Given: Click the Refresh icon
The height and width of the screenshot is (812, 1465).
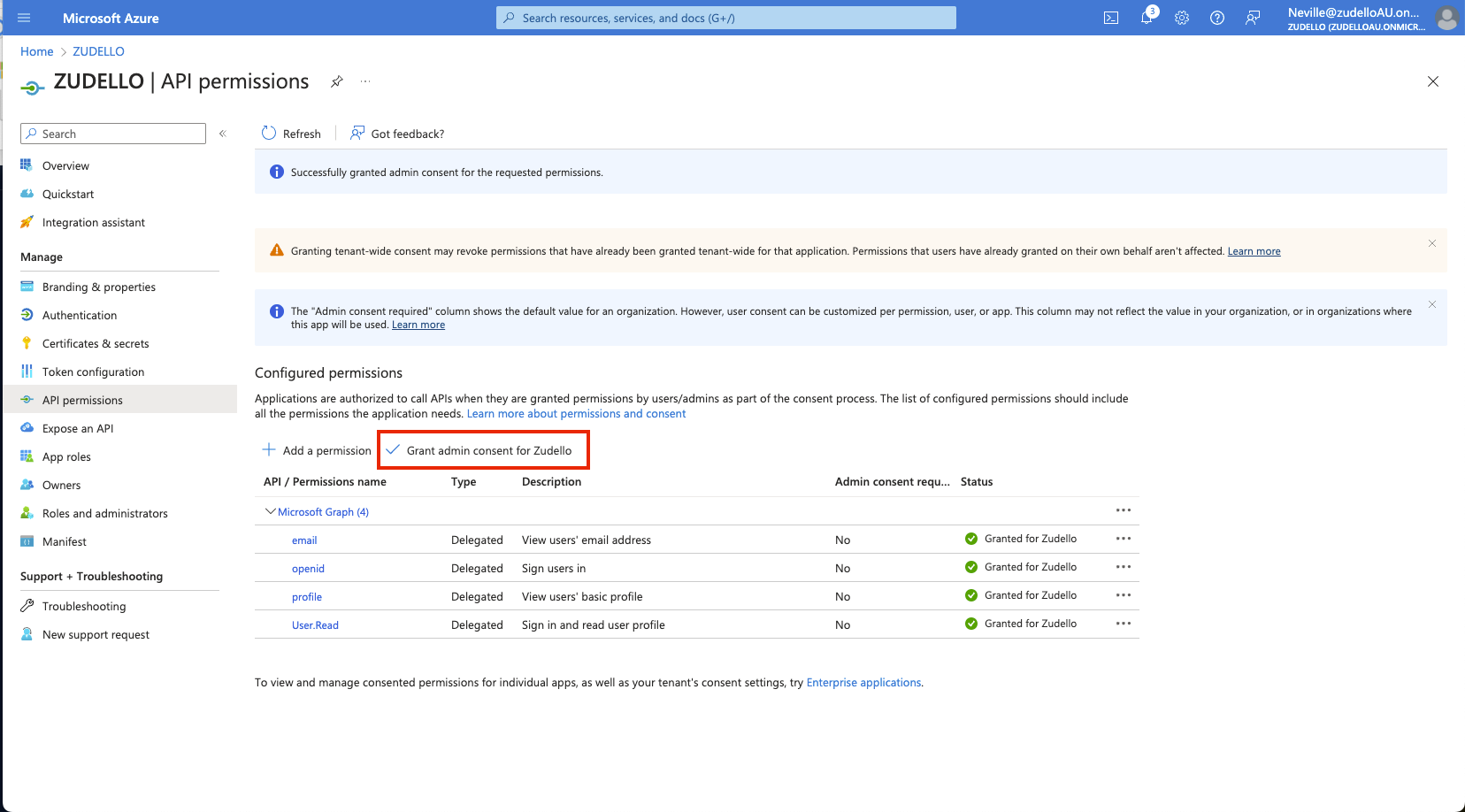Looking at the screenshot, I should (269, 134).
